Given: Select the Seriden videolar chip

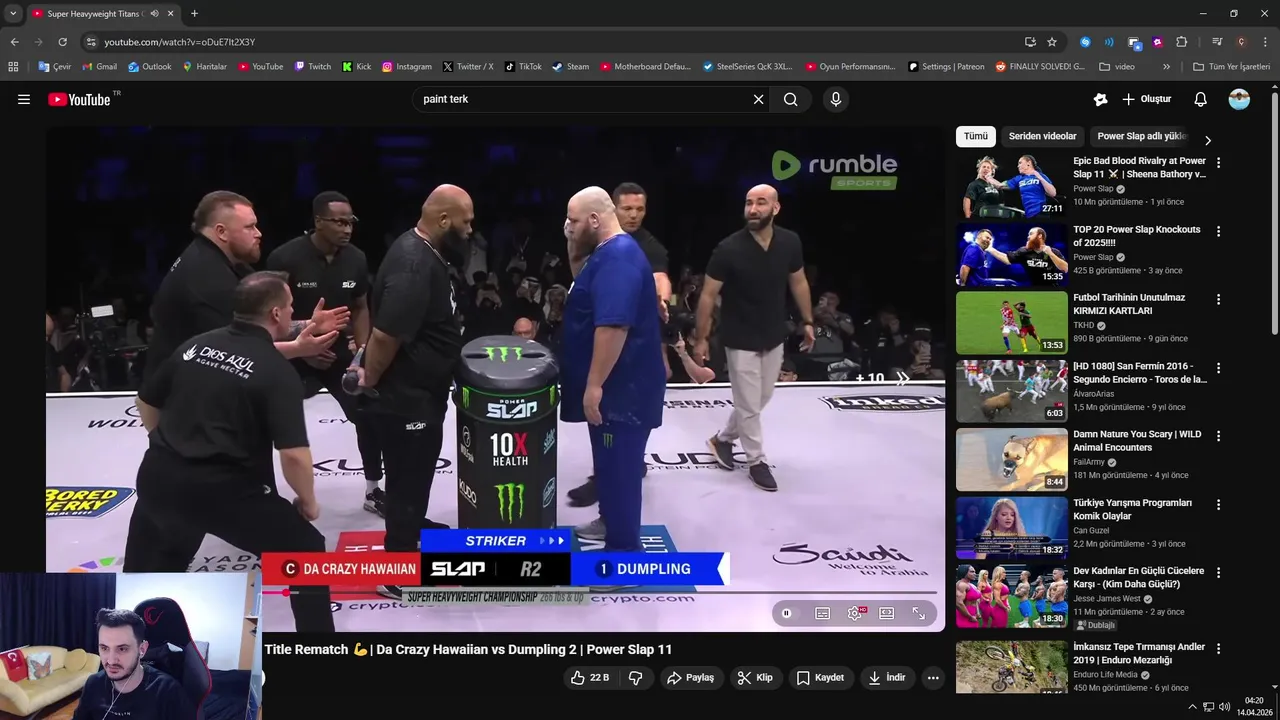Looking at the screenshot, I should [x=1042, y=136].
